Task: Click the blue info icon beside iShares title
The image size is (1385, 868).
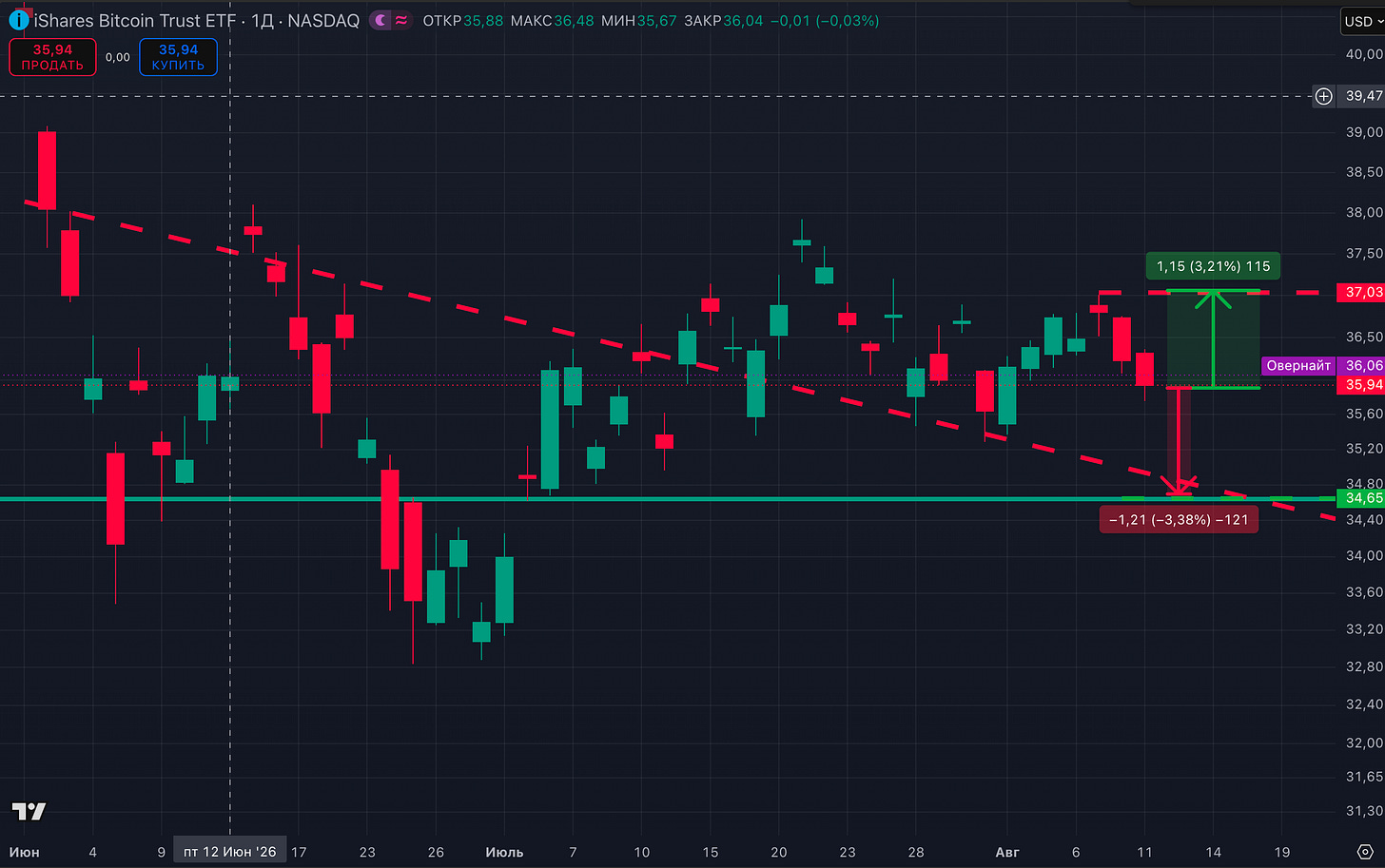Action: coord(18,20)
